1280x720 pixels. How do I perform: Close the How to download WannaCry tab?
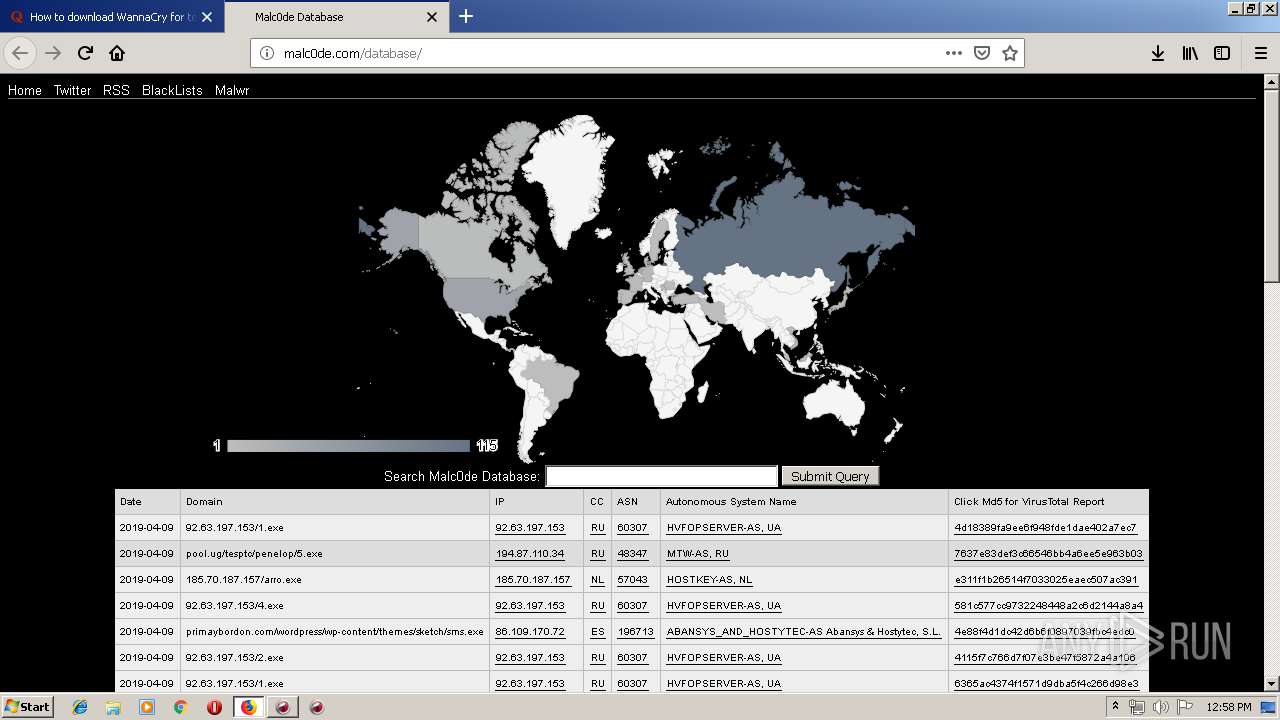point(207,17)
